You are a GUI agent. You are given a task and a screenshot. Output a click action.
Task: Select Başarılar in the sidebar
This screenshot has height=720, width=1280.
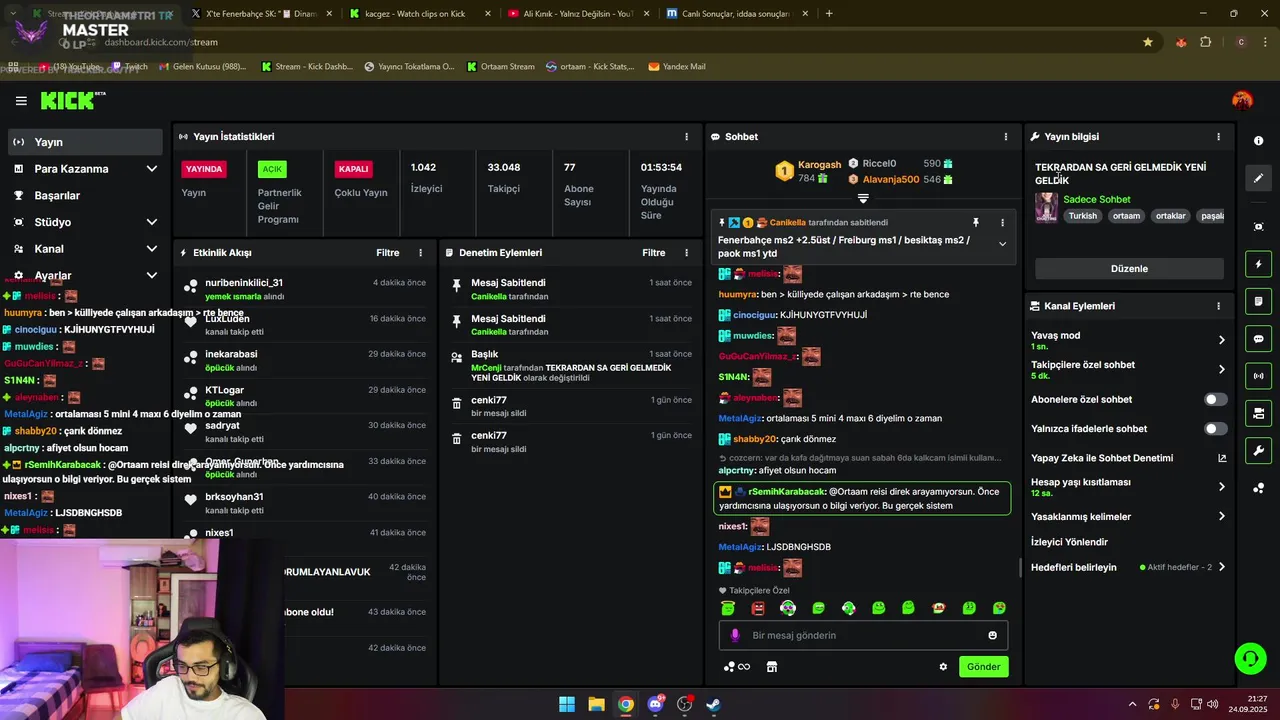coord(84,196)
